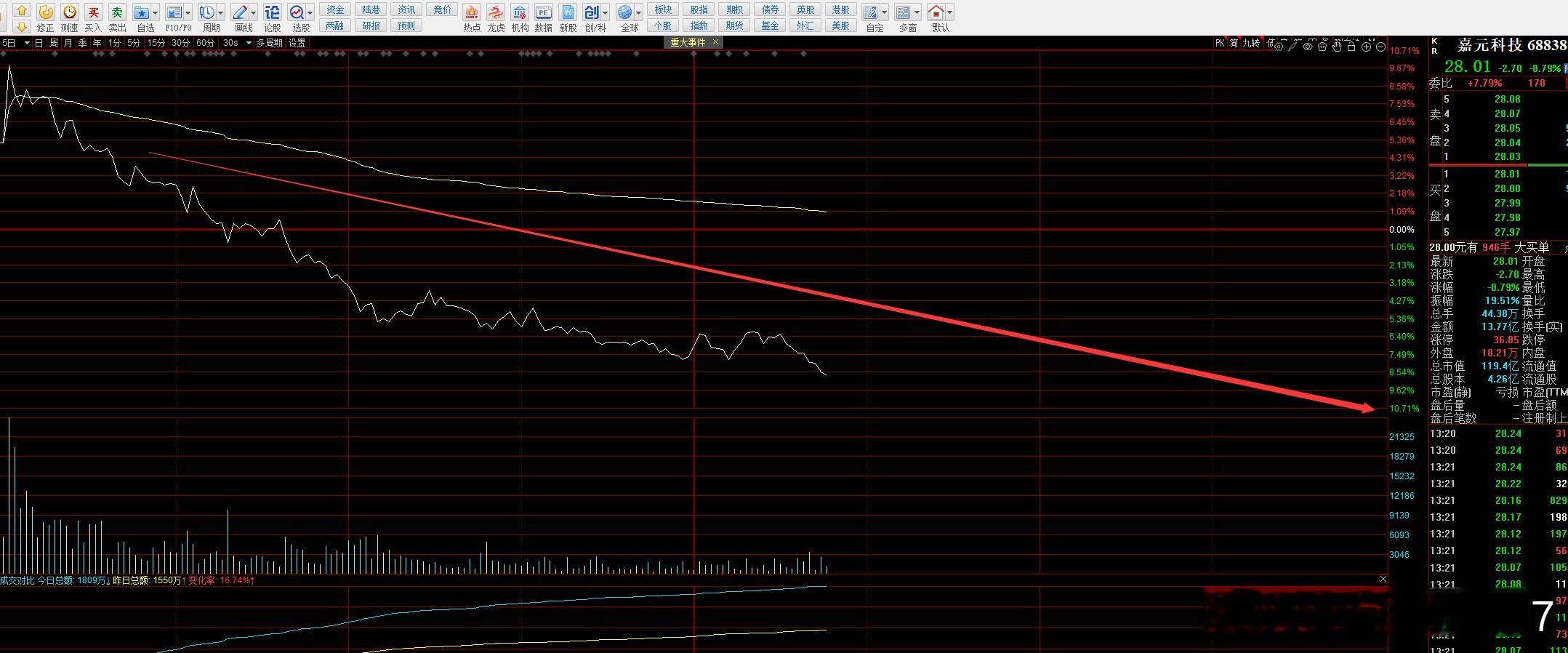This screenshot has width=1568, height=653.
Task: Close the 成交对比 volume comparison panel
Action: pos(1383,579)
